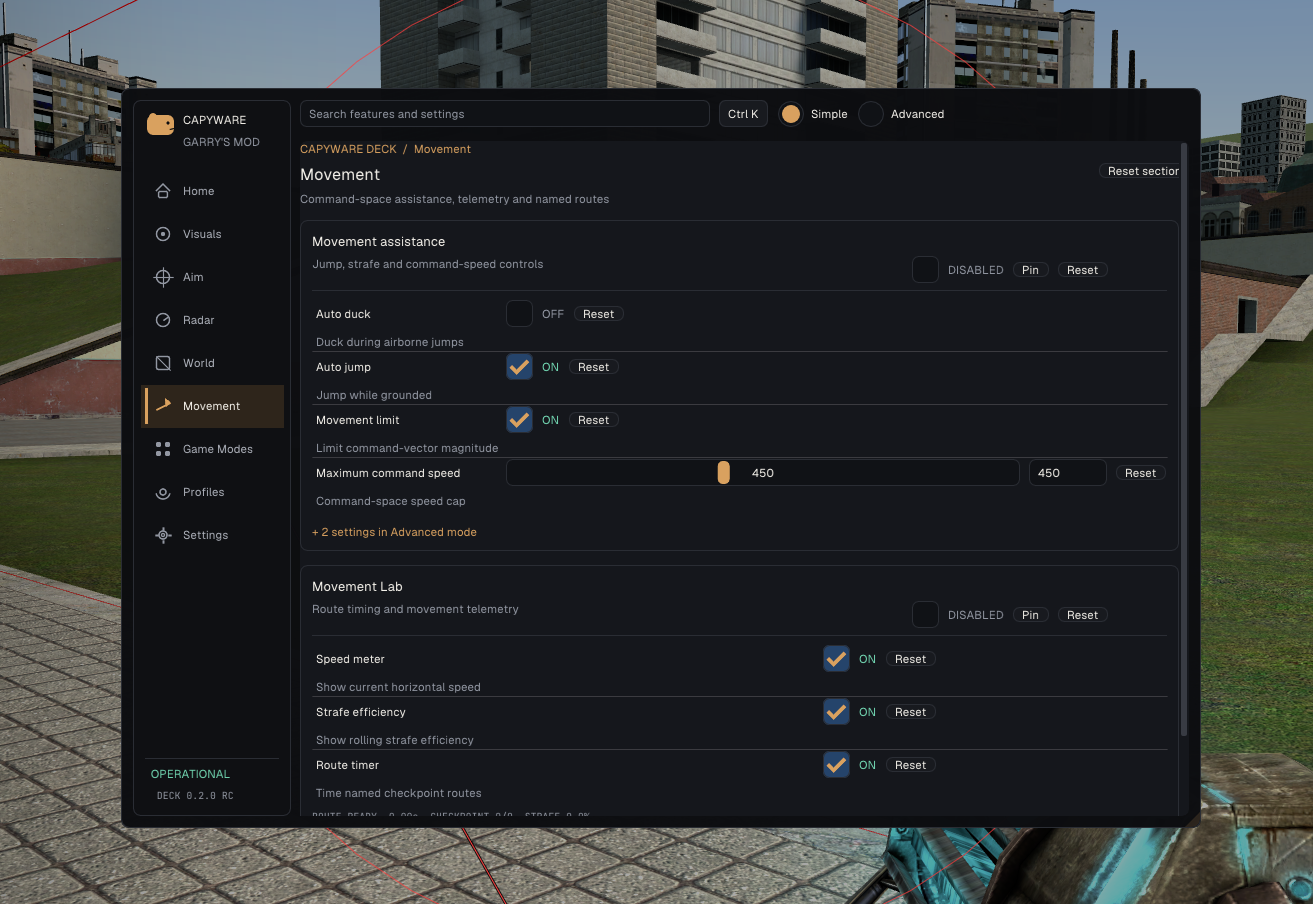
Task: Click the Home house icon in sidebar
Action: [x=163, y=191]
